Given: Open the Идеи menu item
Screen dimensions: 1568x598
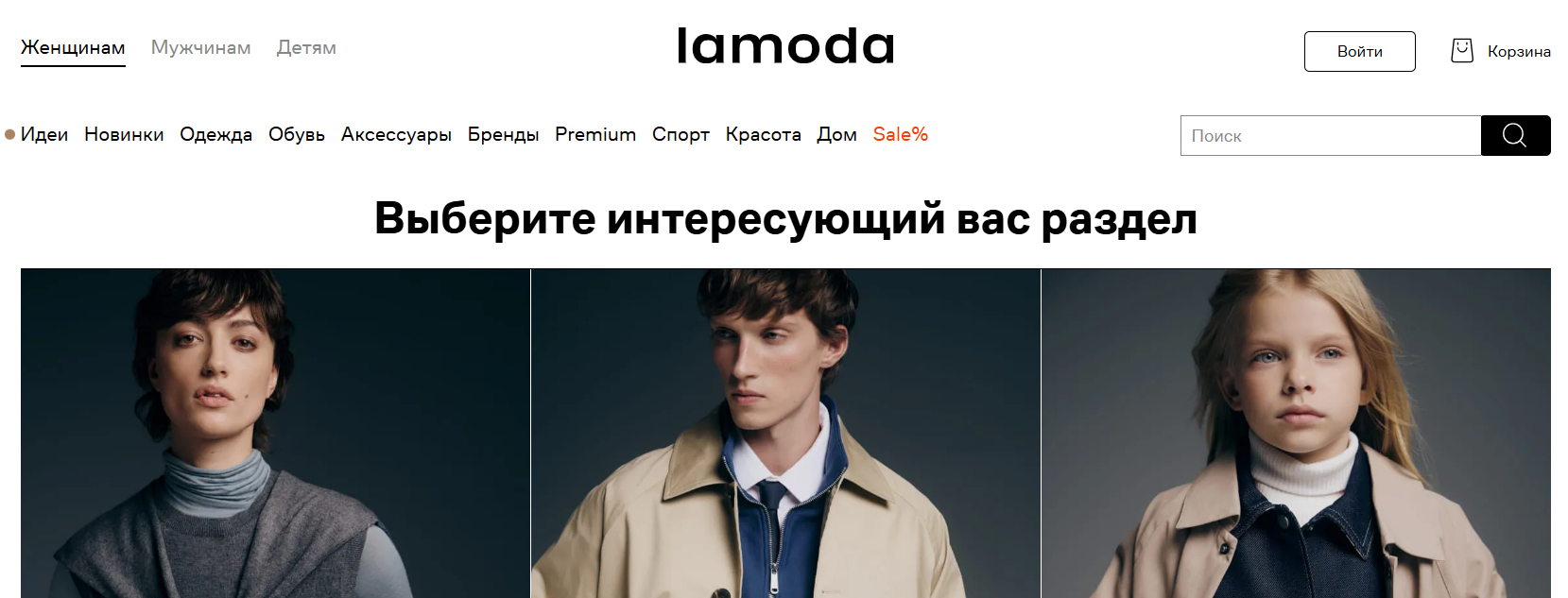Looking at the screenshot, I should point(44,134).
